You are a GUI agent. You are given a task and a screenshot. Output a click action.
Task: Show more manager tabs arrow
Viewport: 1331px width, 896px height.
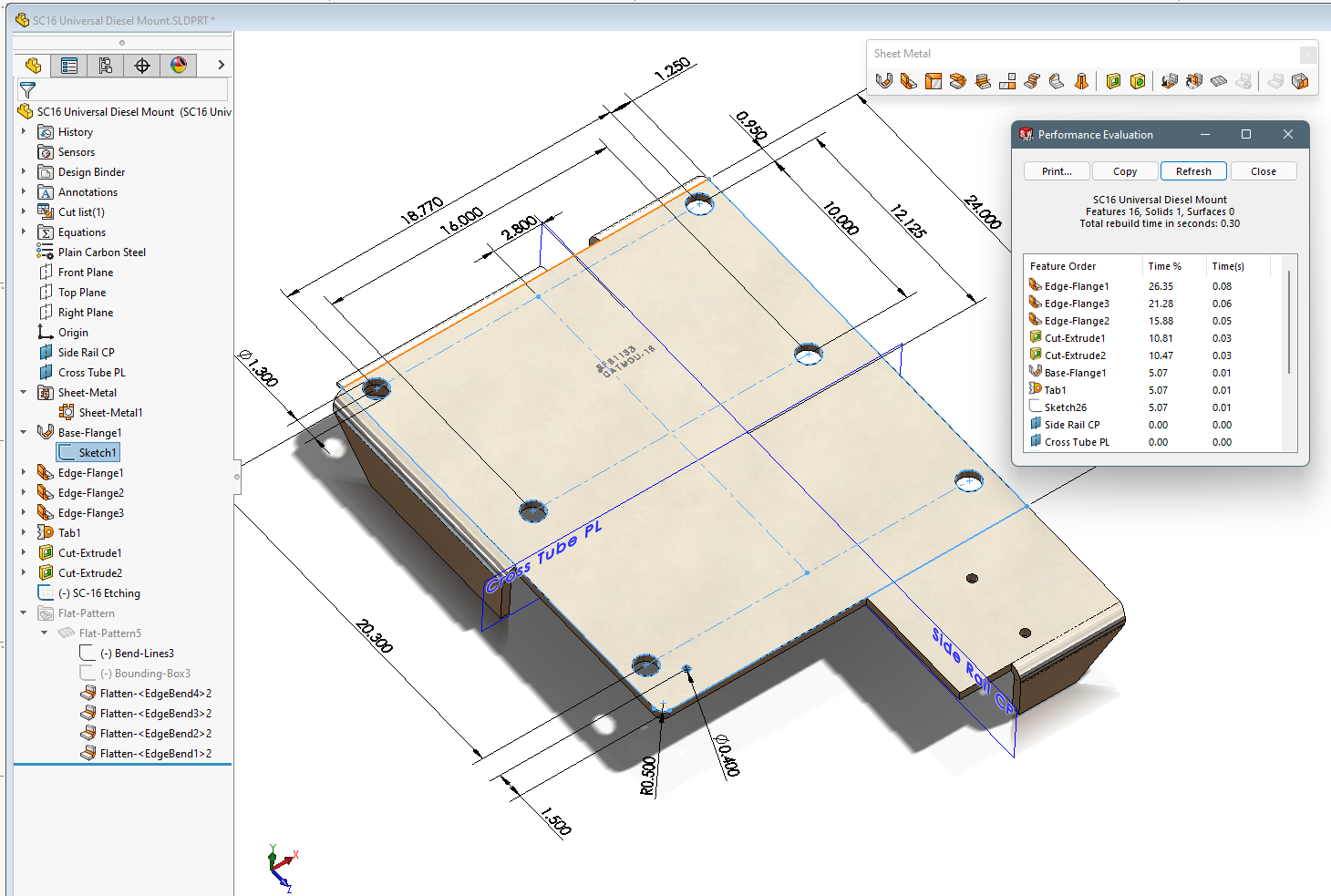coord(221,65)
